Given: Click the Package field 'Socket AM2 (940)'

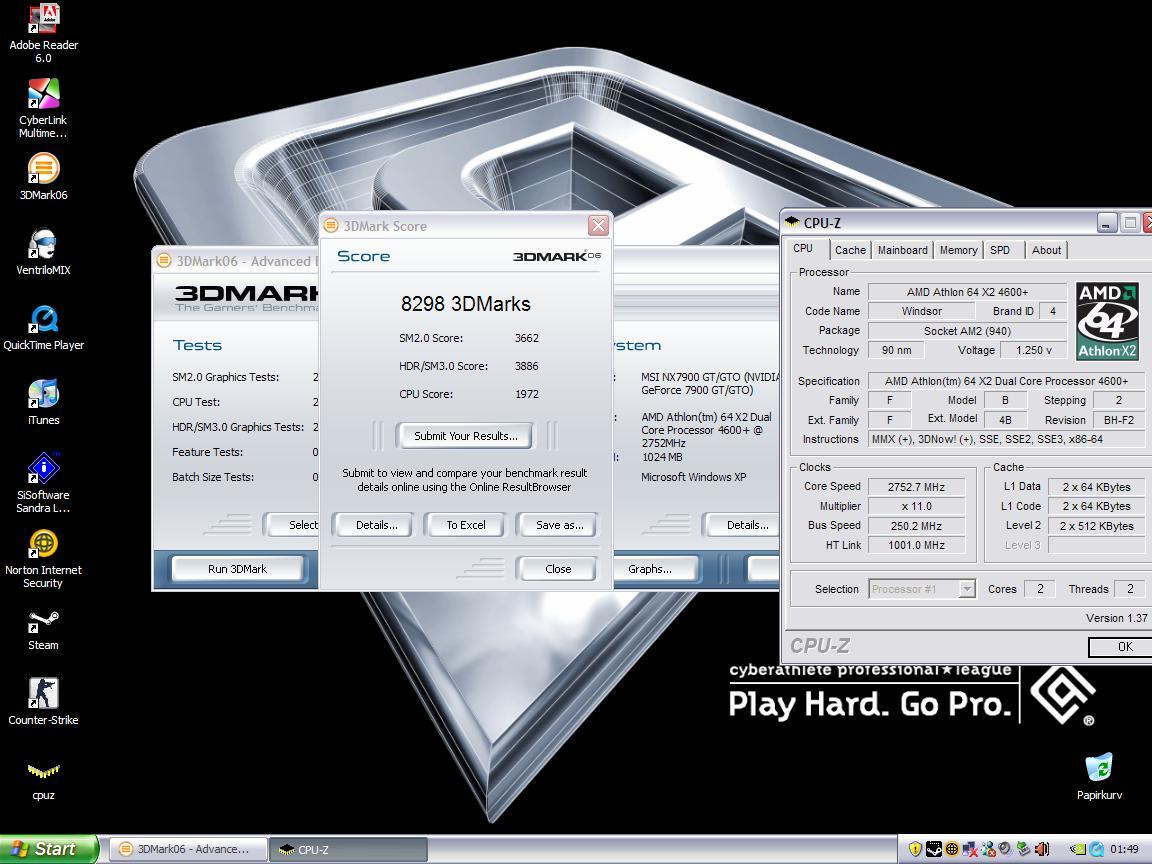Looking at the screenshot, I should (967, 331).
